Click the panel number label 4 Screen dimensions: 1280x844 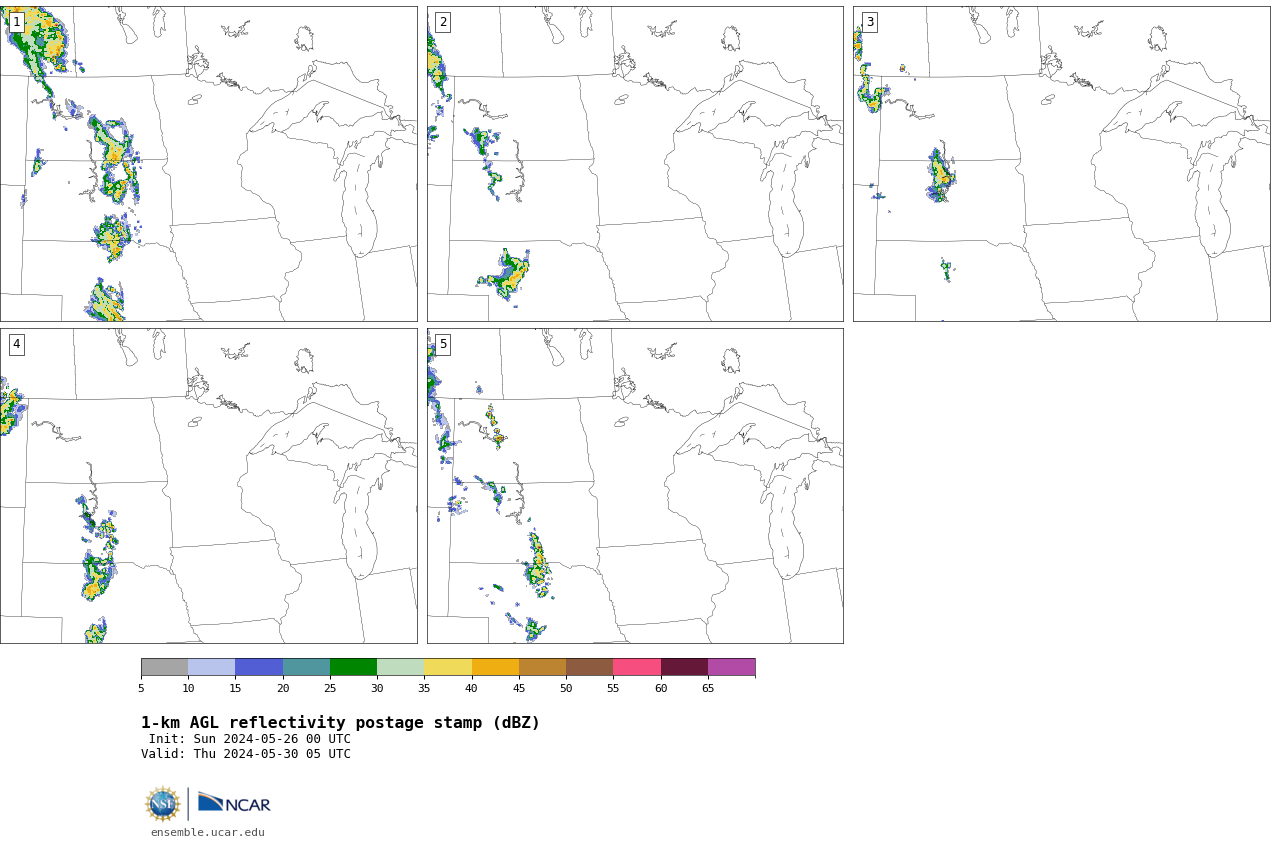point(16,344)
